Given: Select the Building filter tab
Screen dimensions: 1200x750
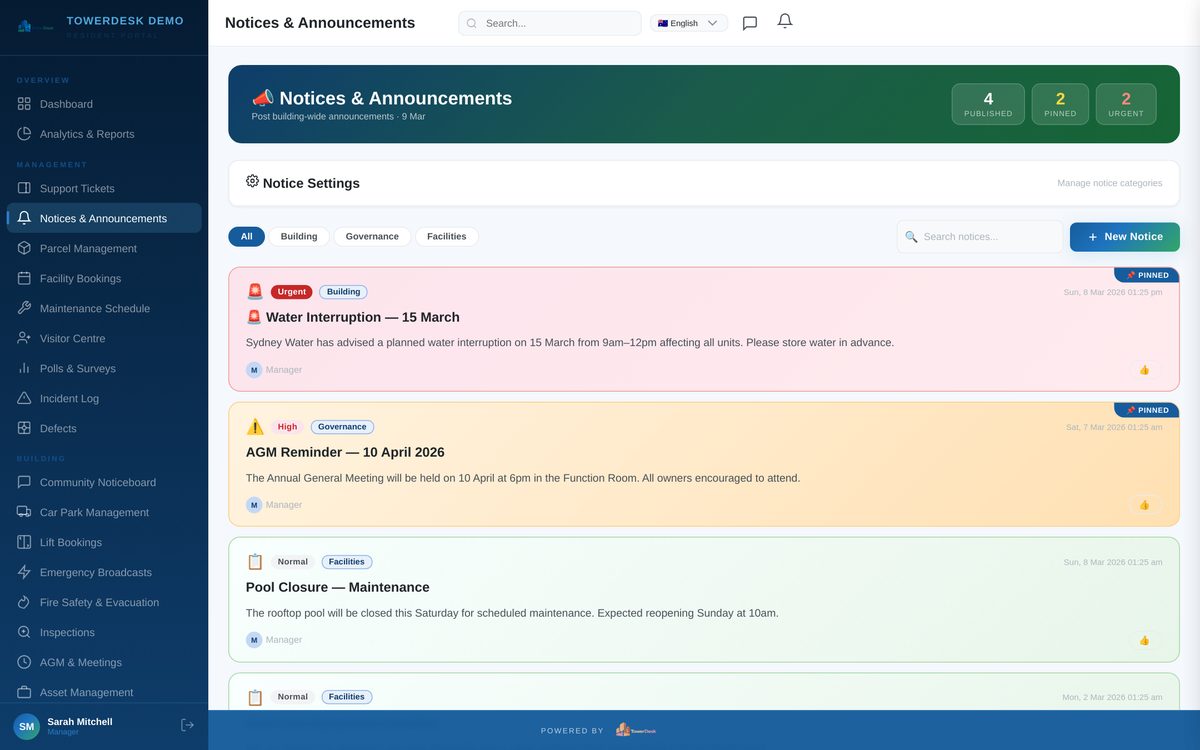Looking at the screenshot, I should [x=298, y=236].
